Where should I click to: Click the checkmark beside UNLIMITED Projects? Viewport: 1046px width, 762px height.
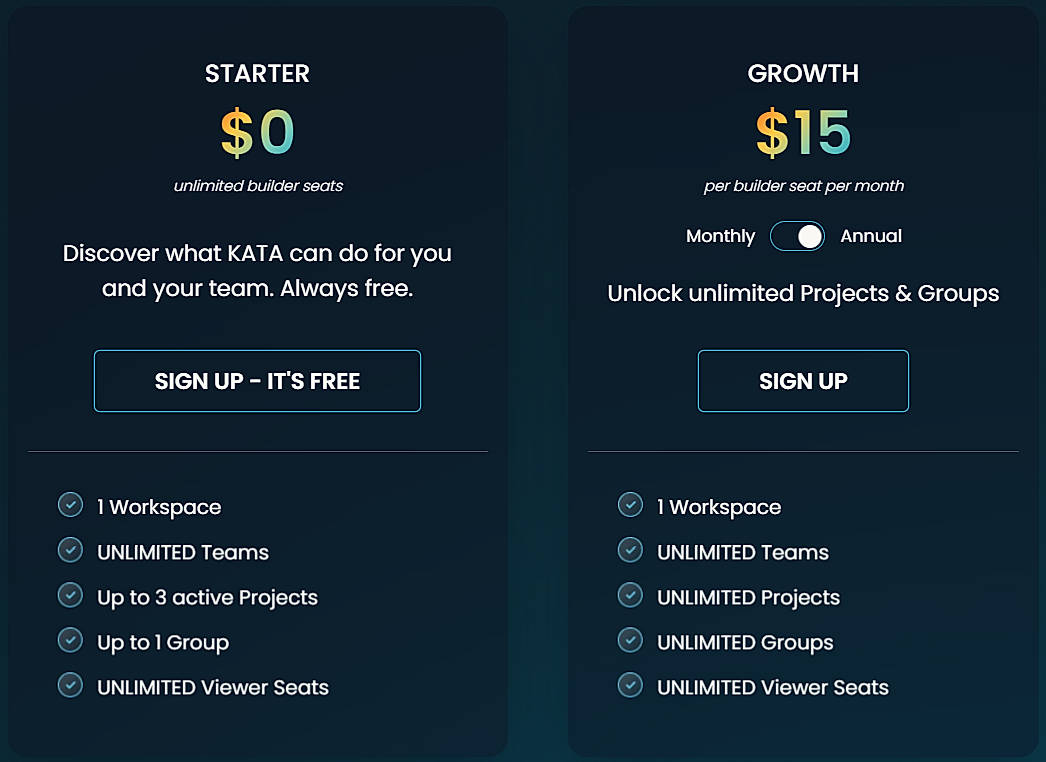click(630, 595)
